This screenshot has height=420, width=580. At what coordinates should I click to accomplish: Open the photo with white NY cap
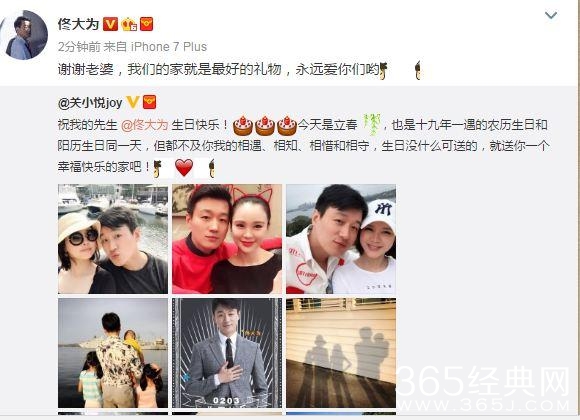coord(341,239)
